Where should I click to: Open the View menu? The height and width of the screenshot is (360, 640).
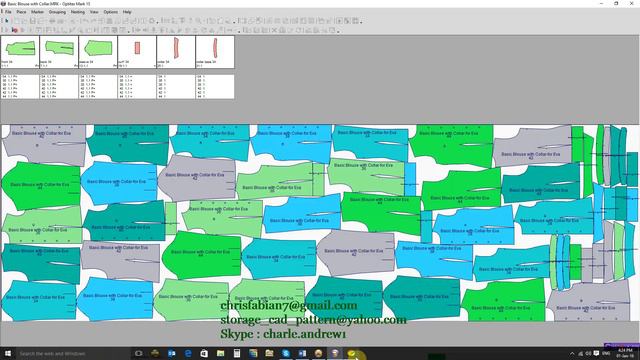point(94,12)
